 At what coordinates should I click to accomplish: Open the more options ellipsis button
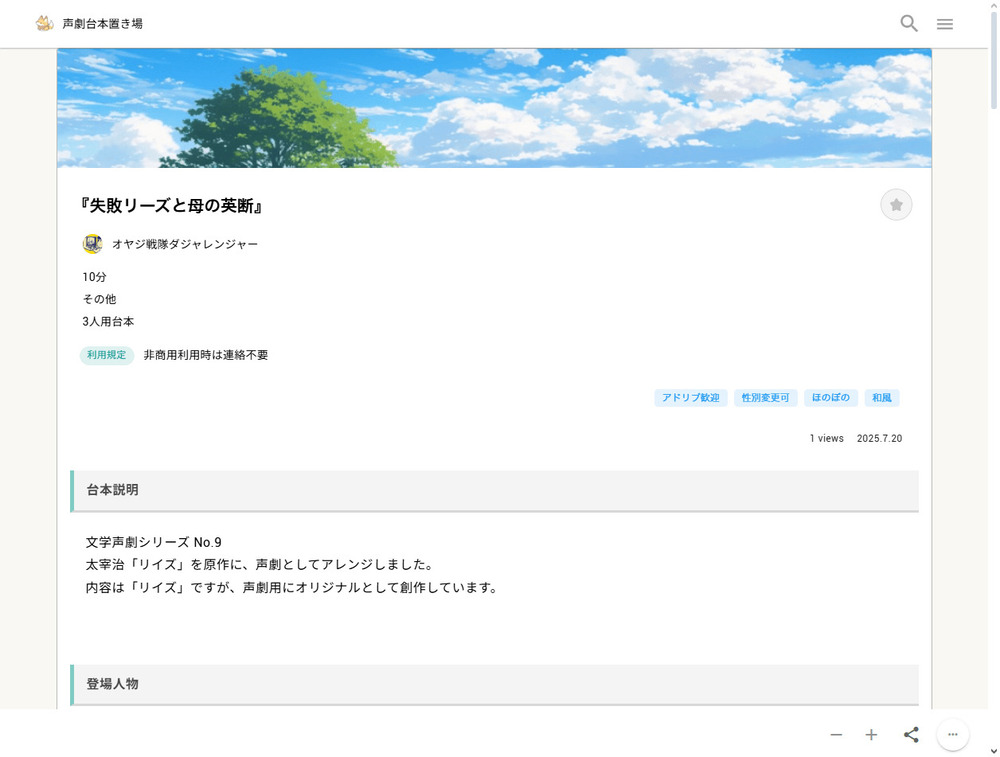click(953, 735)
